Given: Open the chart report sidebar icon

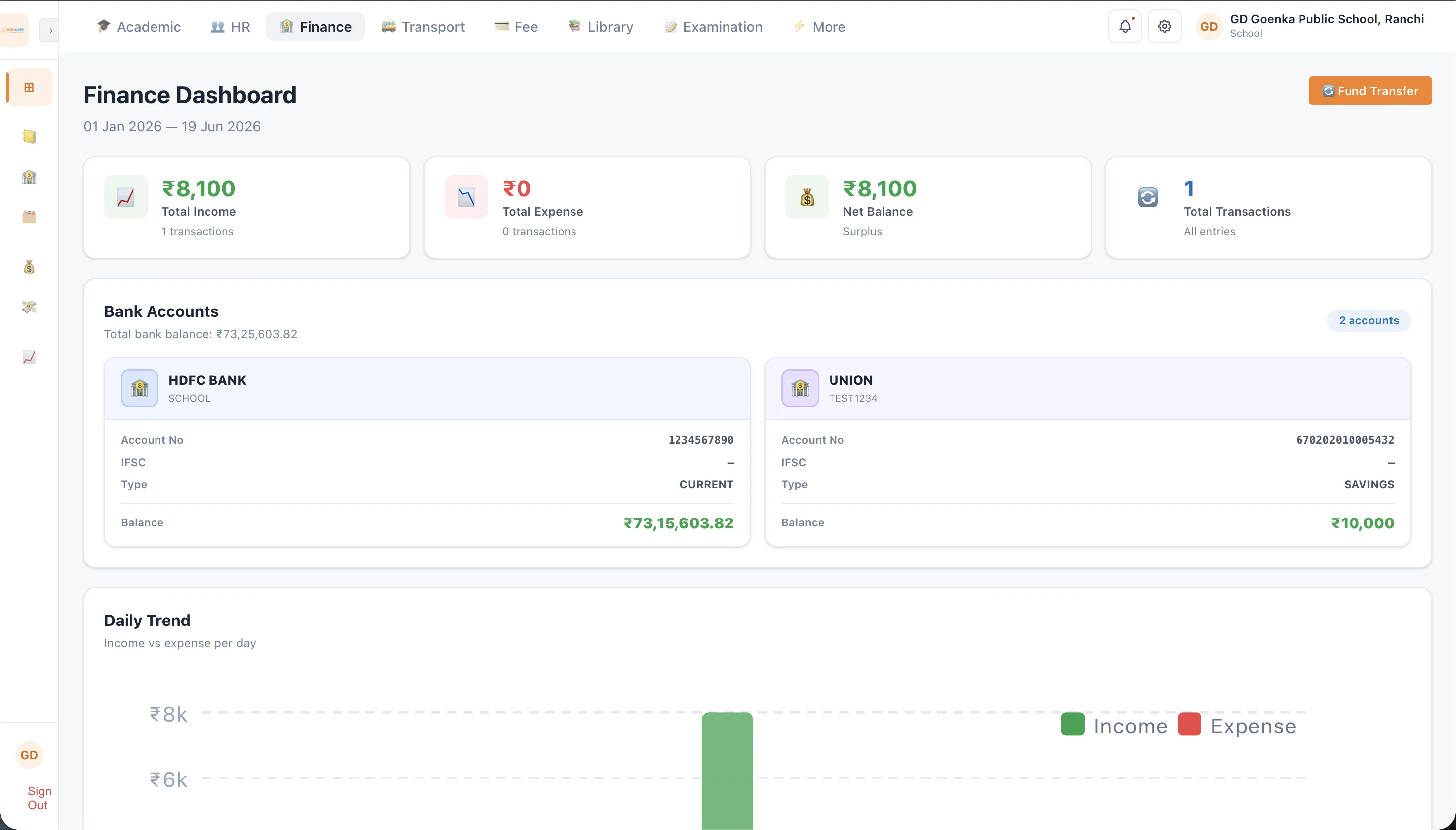Looking at the screenshot, I should 29,357.
